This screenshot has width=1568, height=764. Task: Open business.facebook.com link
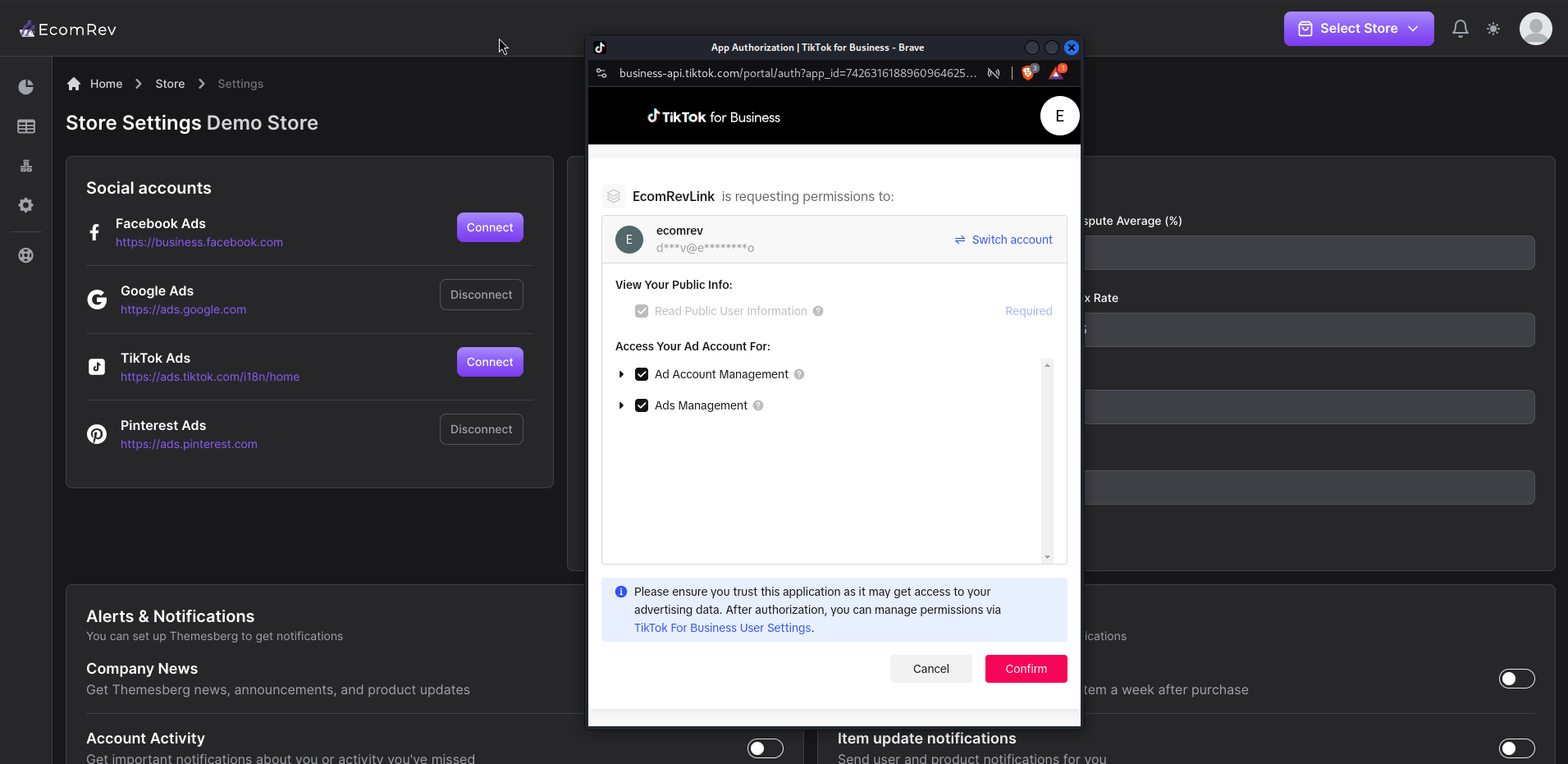(x=199, y=242)
